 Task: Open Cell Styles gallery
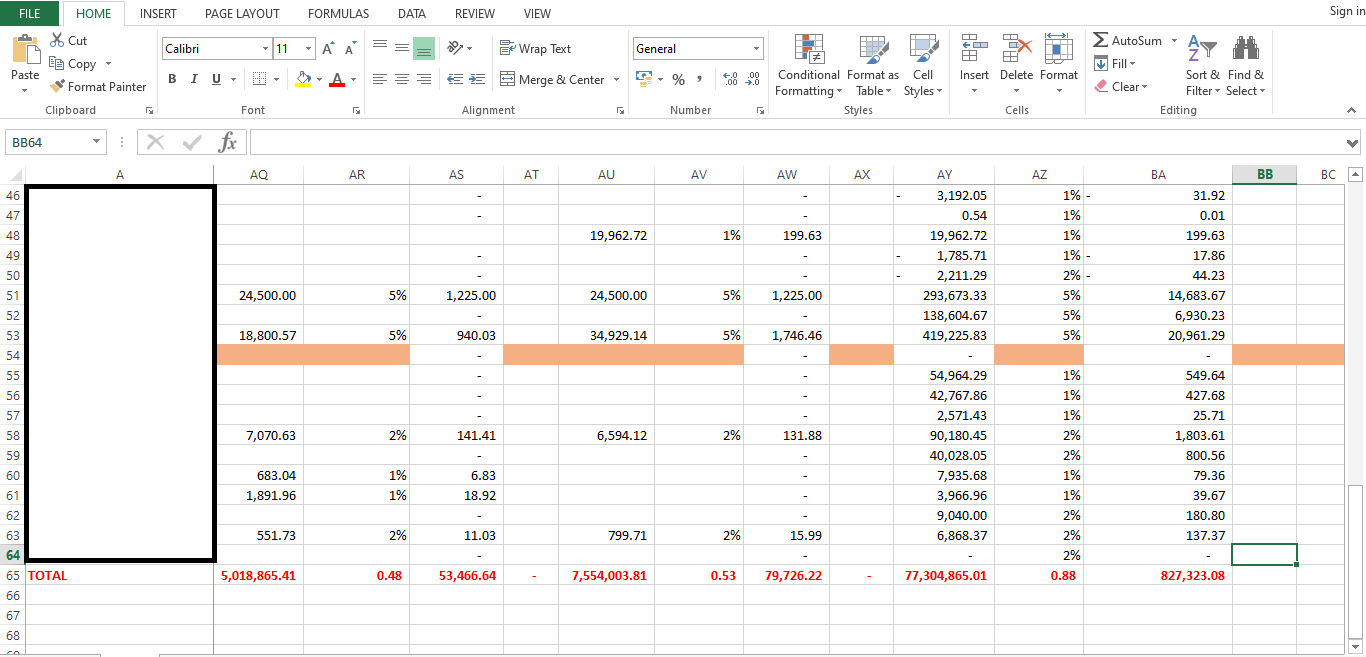point(923,65)
